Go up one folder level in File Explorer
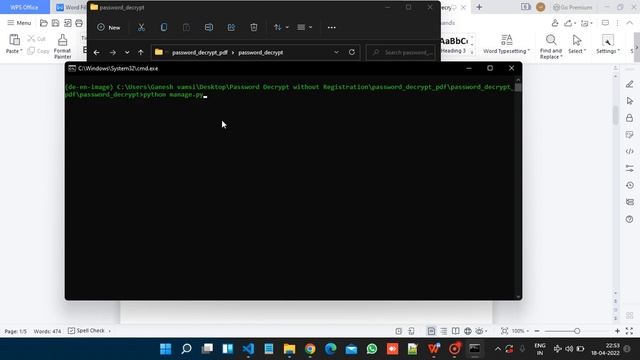The image size is (640, 360). tap(140, 52)
